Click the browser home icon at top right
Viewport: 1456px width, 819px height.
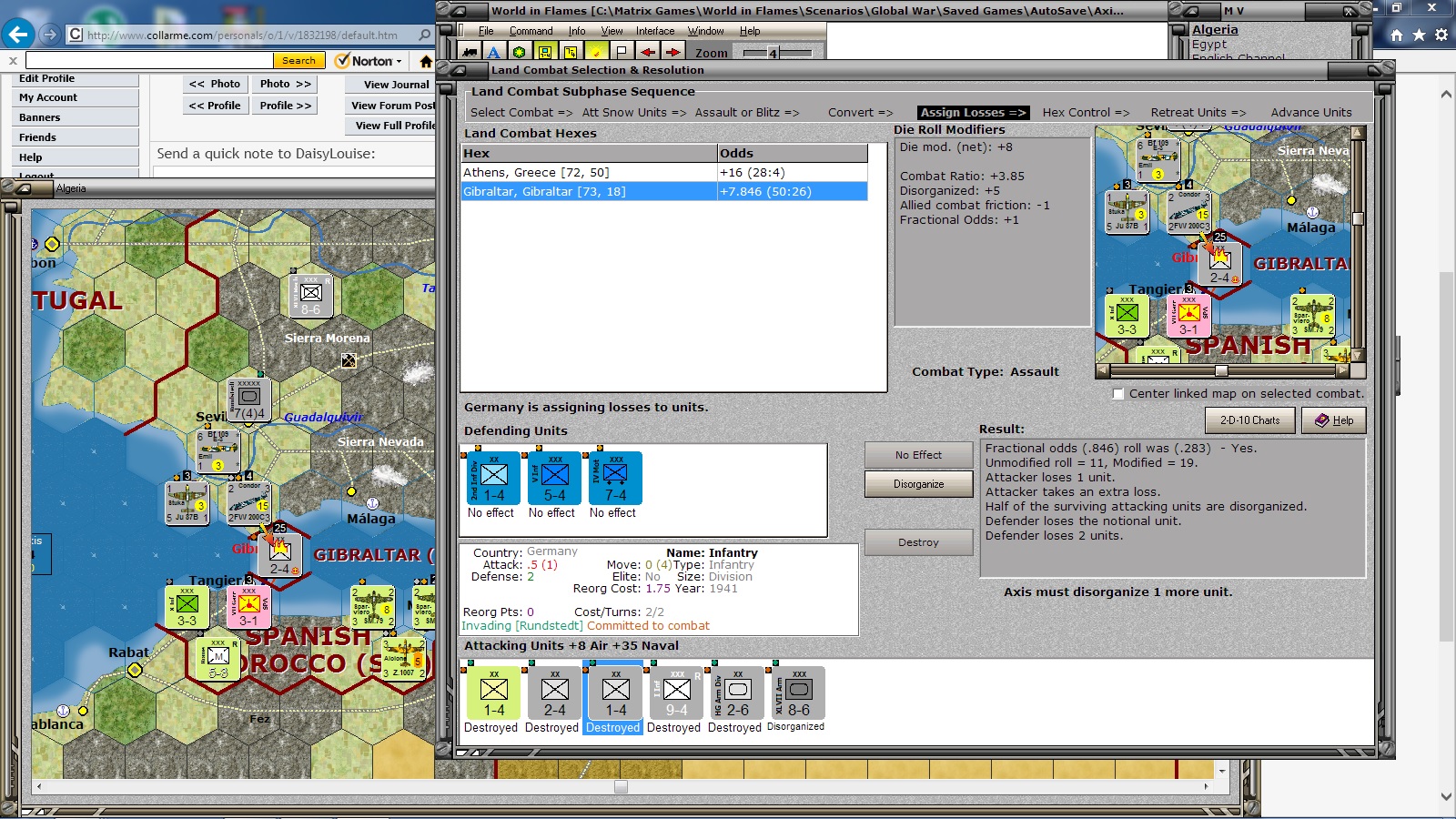[x=1397, y=35]
